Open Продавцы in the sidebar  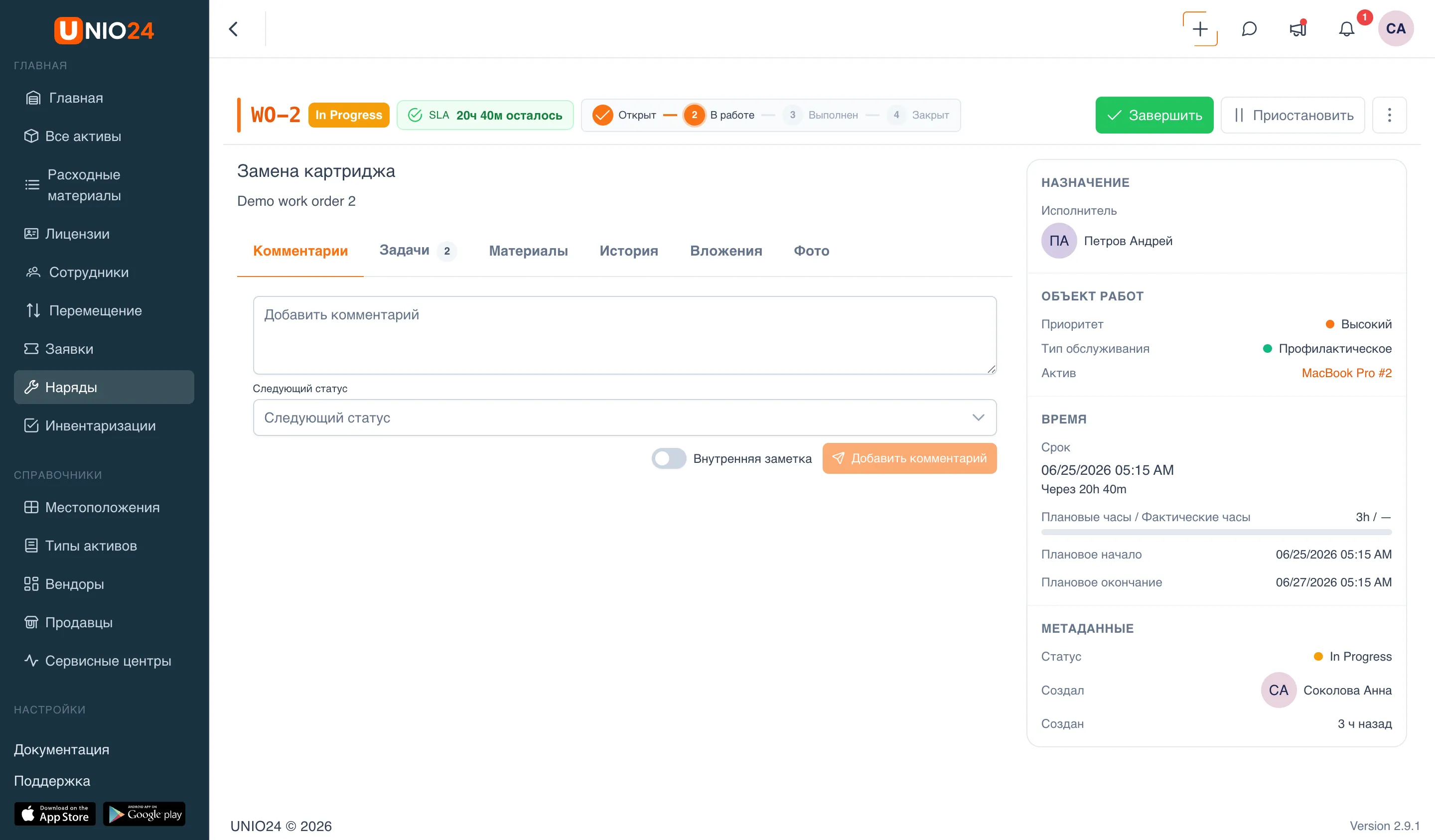pyautogui.click(x=104, y=622)
